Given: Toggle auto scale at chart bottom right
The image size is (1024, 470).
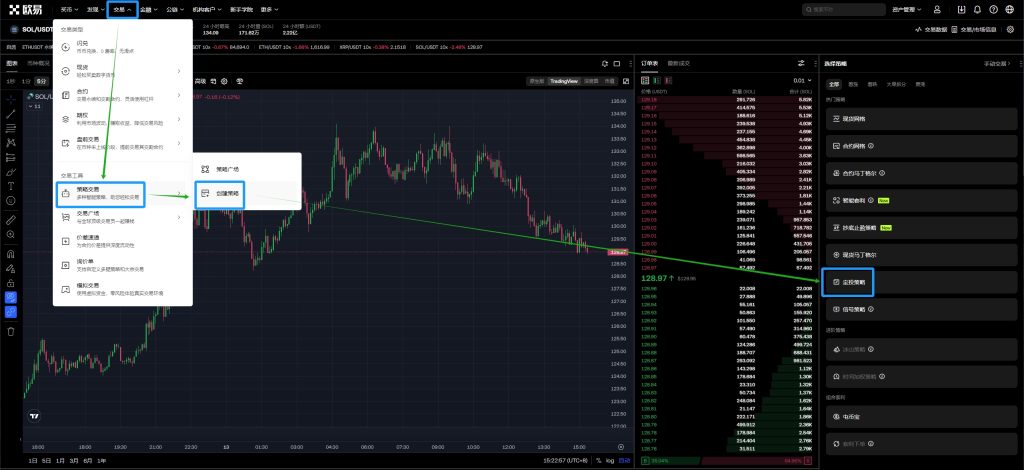Looking at the screenshot, I should click(625, 461).
